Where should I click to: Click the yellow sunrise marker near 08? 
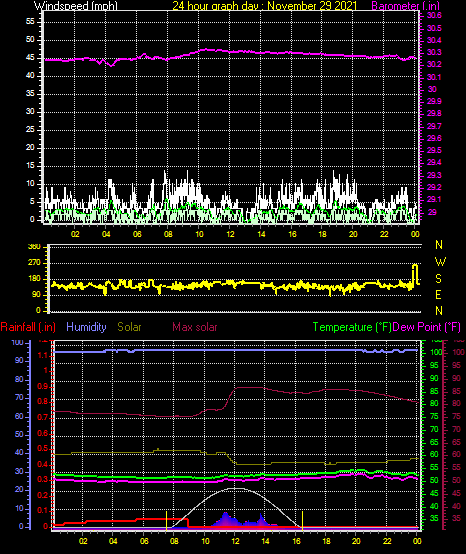(166, 520)
